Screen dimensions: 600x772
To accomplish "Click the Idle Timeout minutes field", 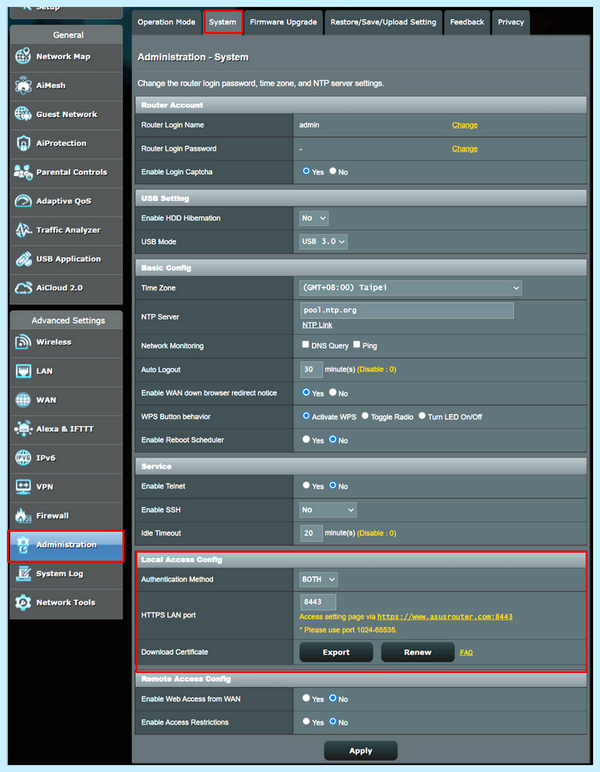I will 311,533.
